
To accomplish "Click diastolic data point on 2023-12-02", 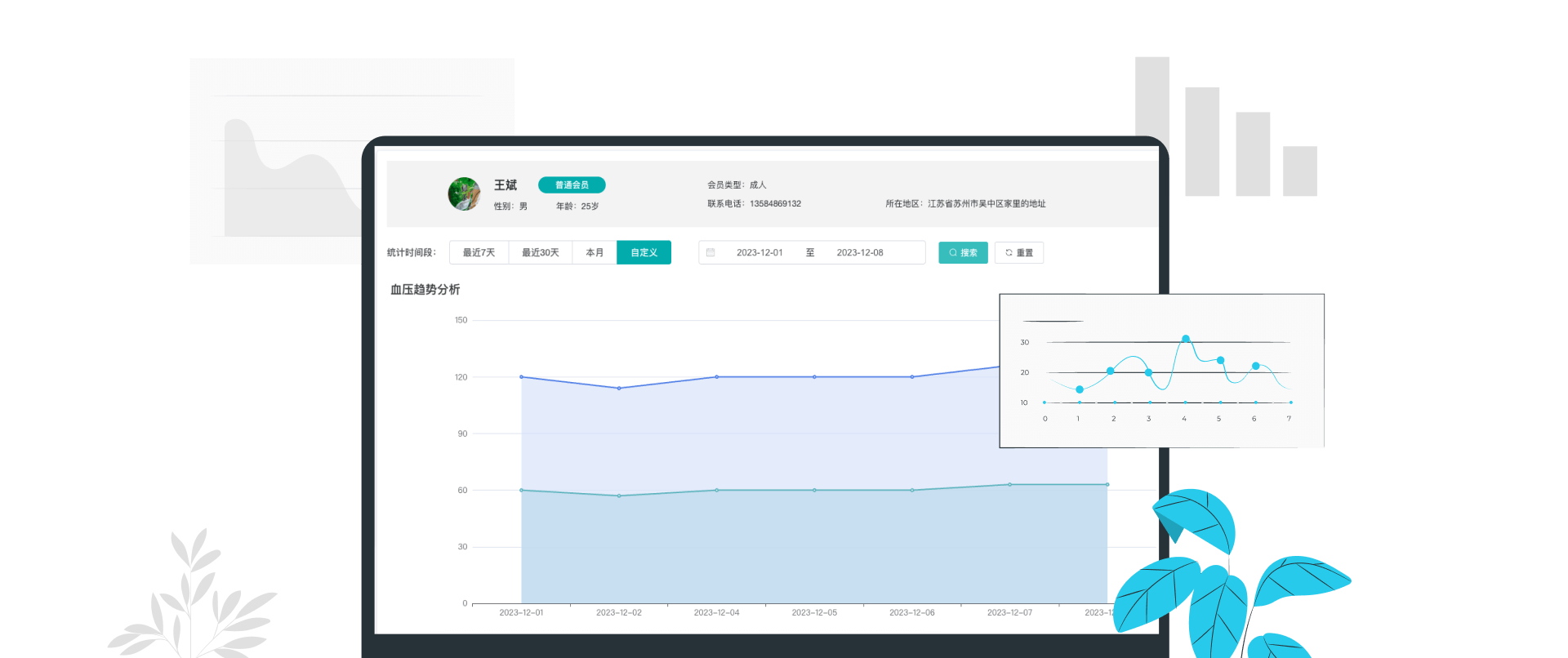I will coord(619,496).
